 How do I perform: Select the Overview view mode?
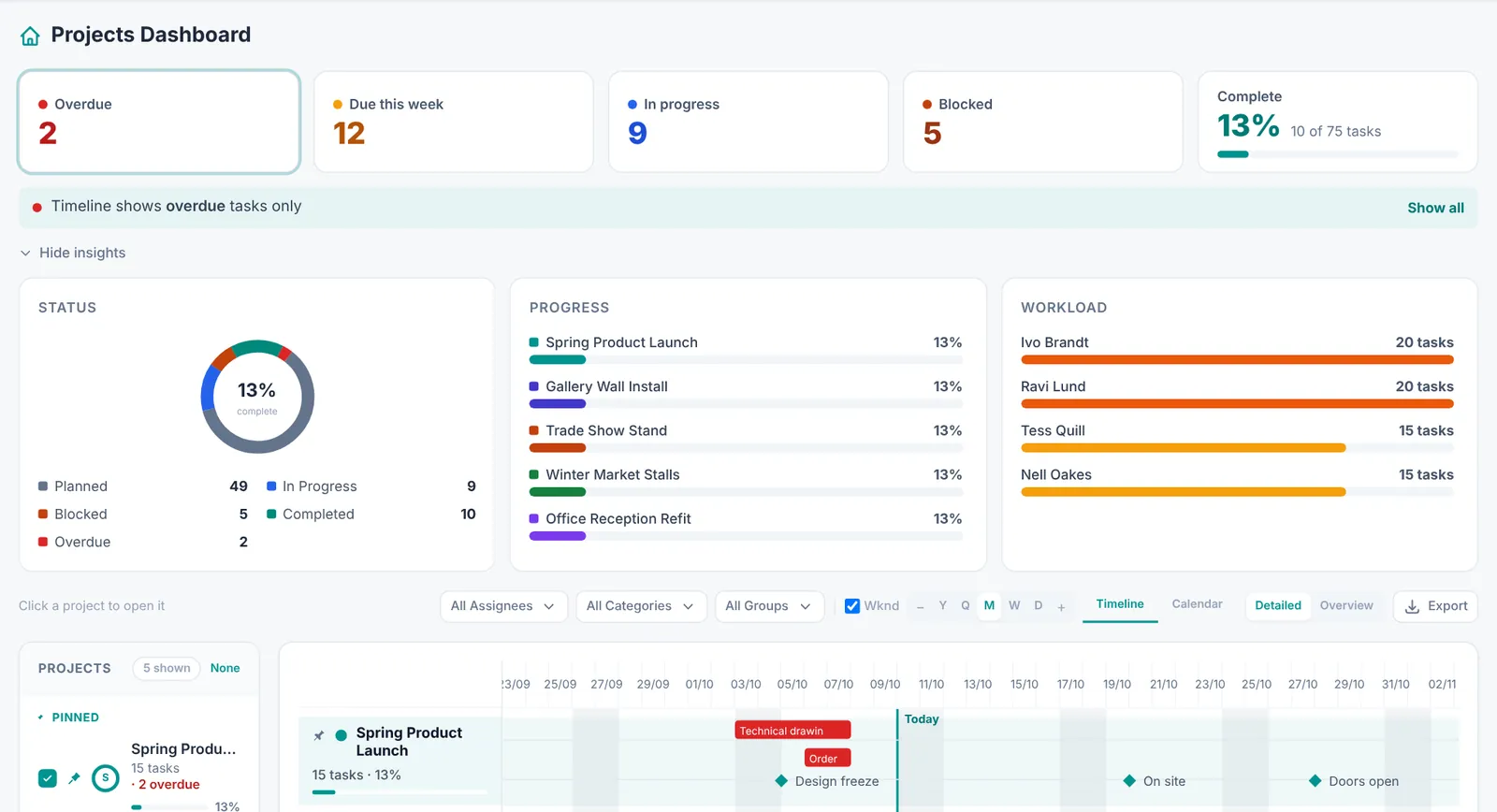click(1346, 605)
